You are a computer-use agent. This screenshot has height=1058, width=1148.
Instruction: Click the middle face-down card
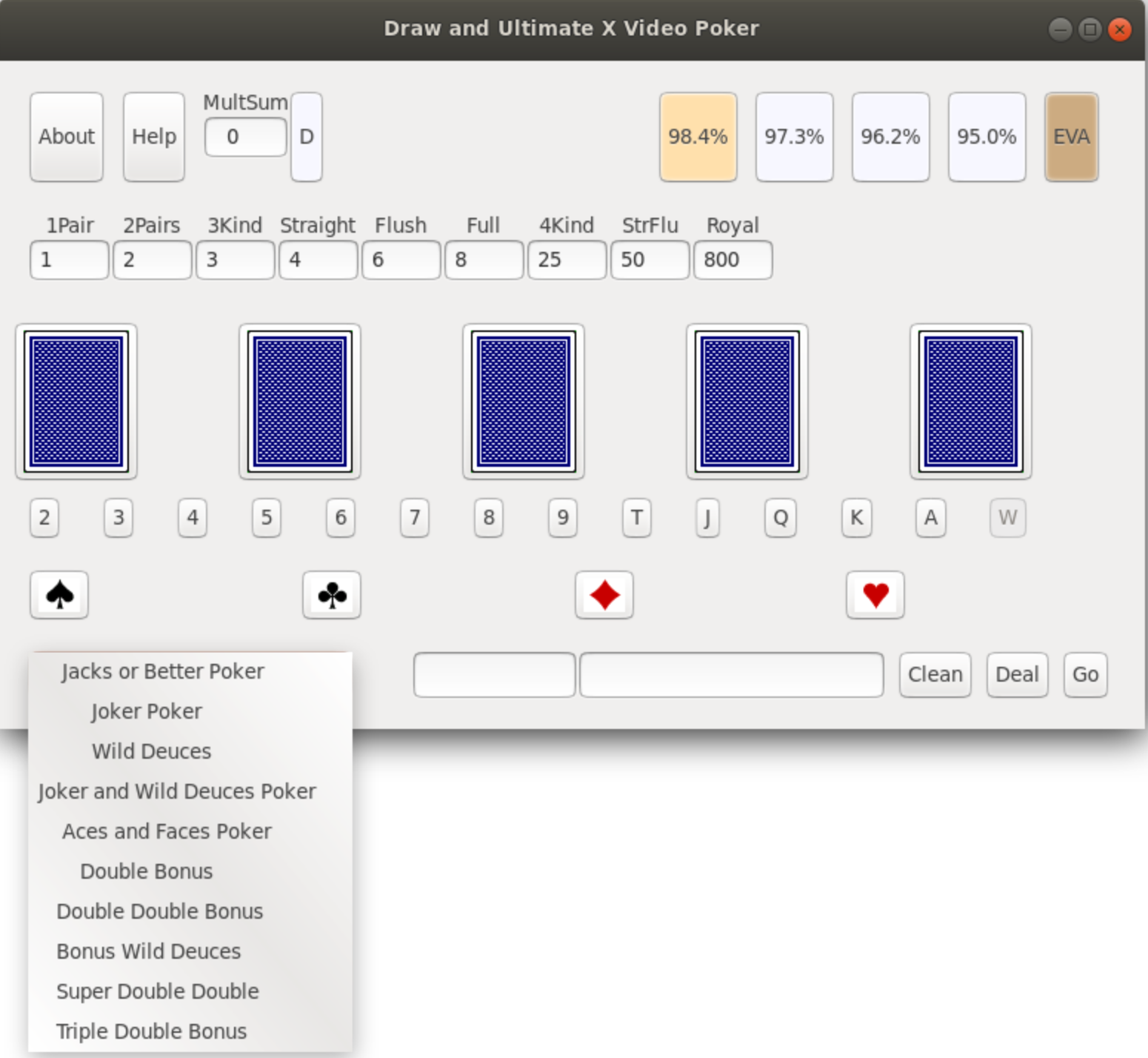tap(523, 401)
